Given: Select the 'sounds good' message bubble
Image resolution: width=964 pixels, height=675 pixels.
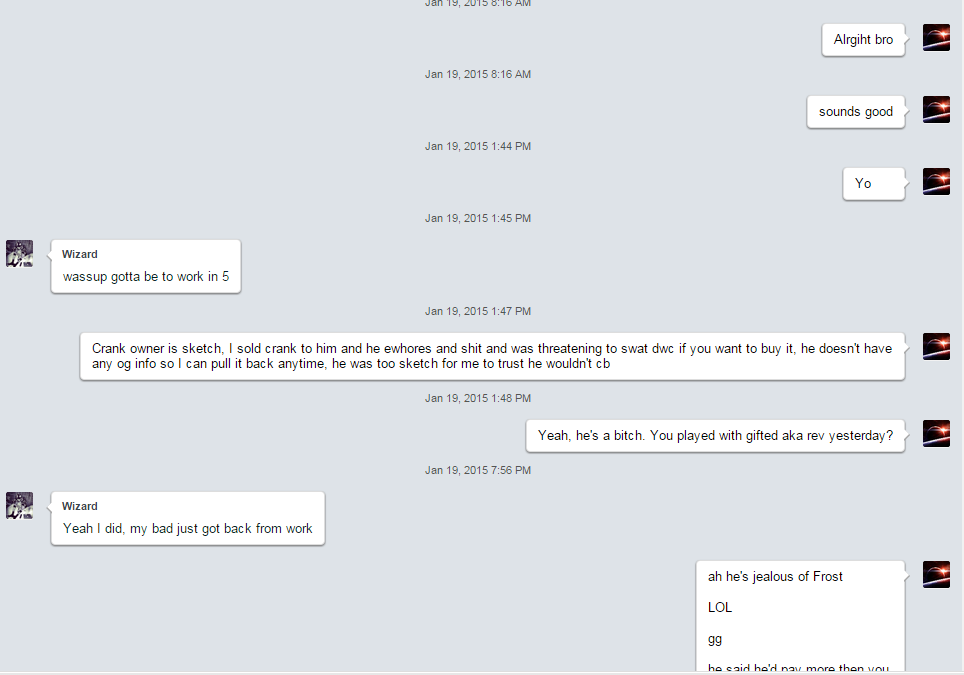Looking at the screenshot, I should [856, 112].
